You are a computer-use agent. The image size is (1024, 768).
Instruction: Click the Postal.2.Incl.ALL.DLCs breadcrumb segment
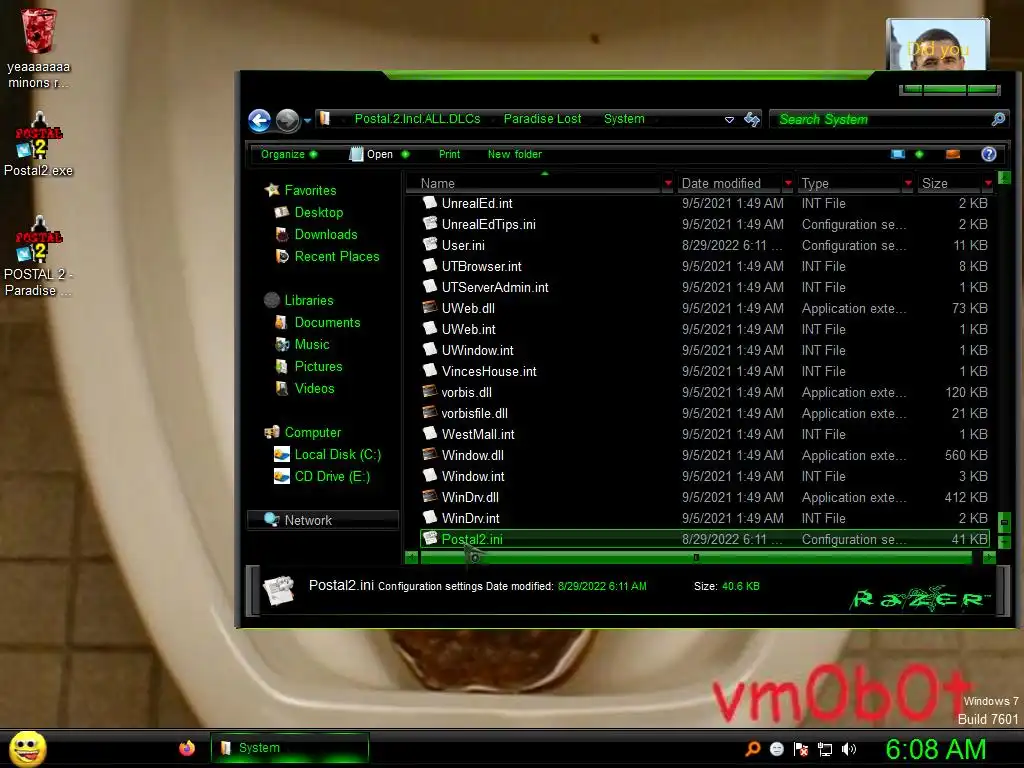pyautogui.click(x=417, y=119)
